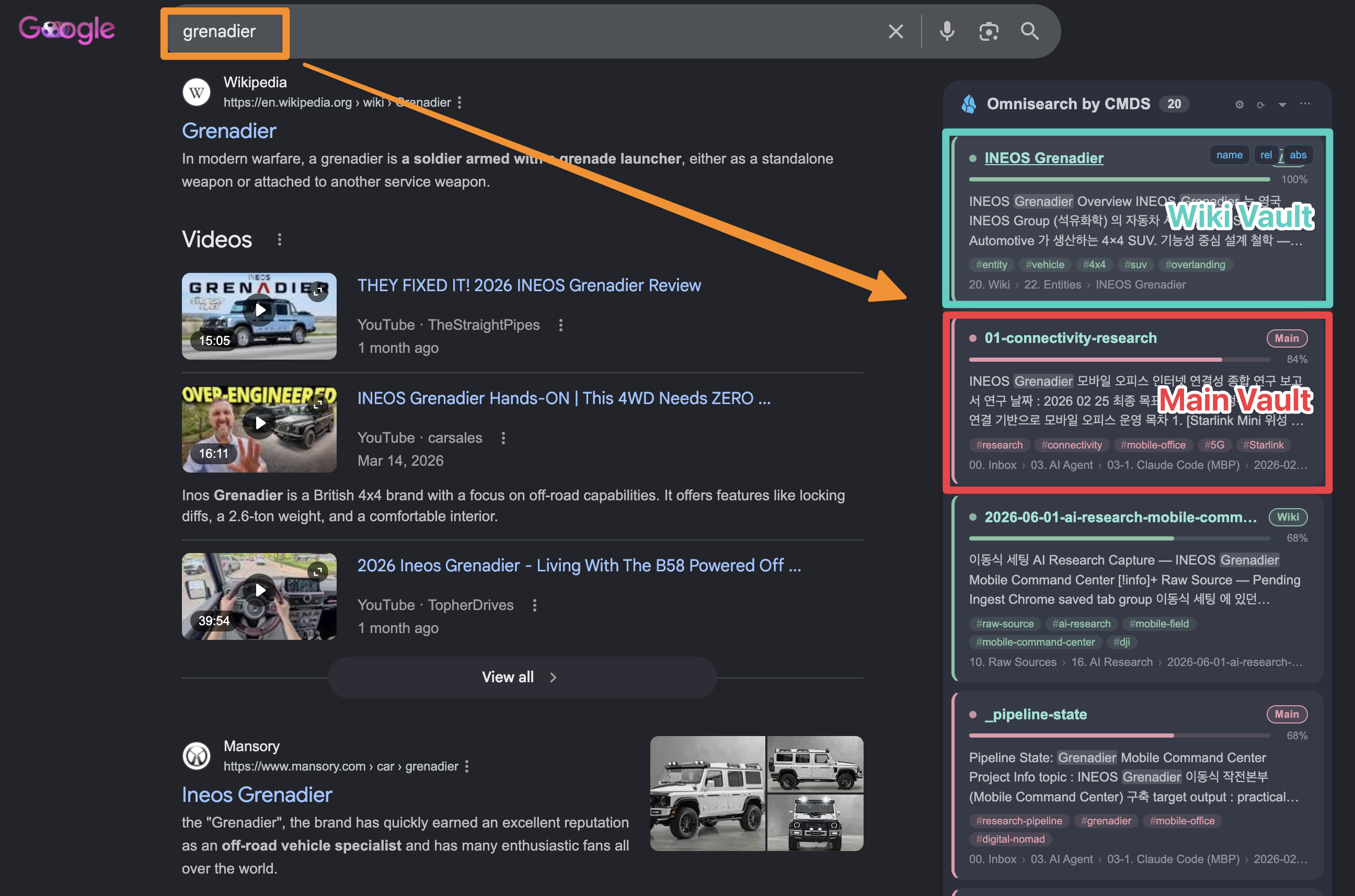Screen dimensions: 1355x896
Task: Open the top-right Mansory Grenadier image
Action: pos(816,764)
